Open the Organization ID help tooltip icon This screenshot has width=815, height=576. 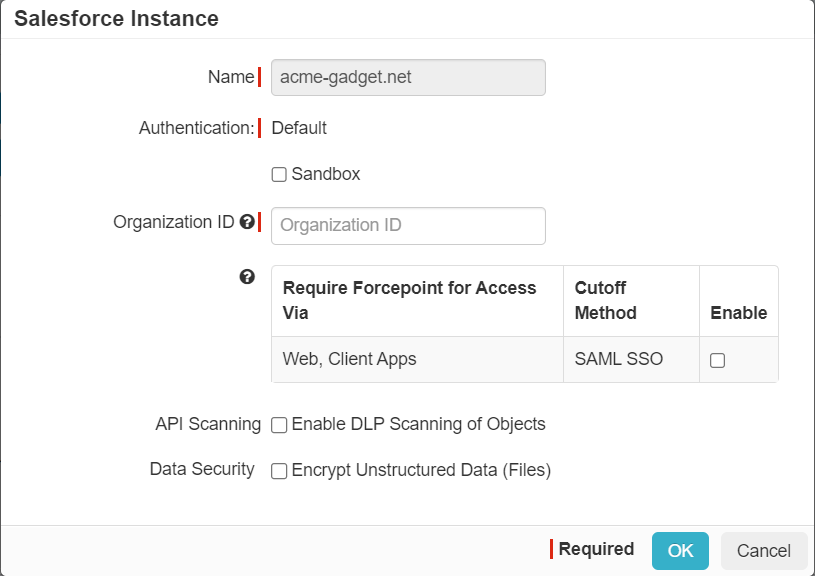pos(247,222)
